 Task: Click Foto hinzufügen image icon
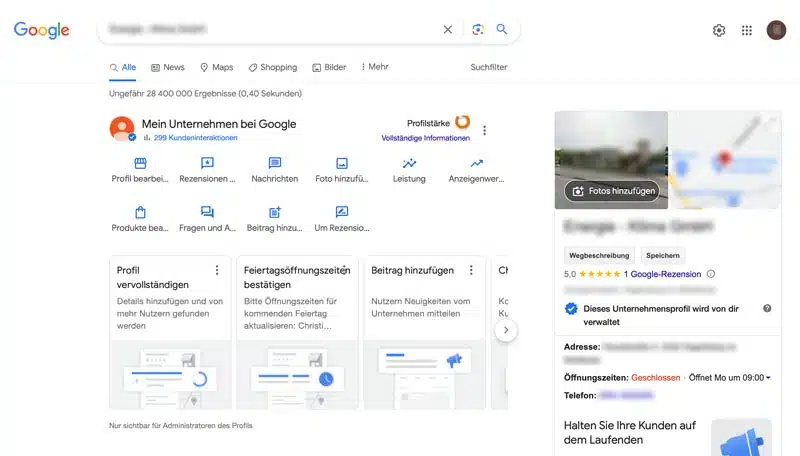342,163
